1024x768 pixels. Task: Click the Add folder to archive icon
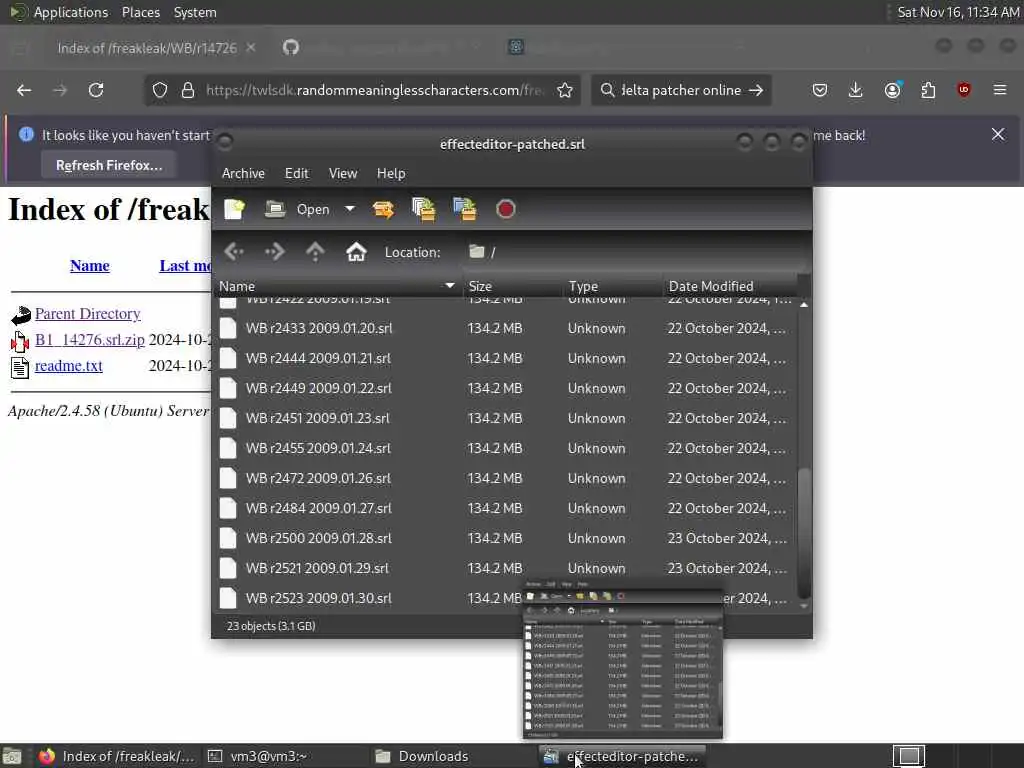(x=465, y=209)
